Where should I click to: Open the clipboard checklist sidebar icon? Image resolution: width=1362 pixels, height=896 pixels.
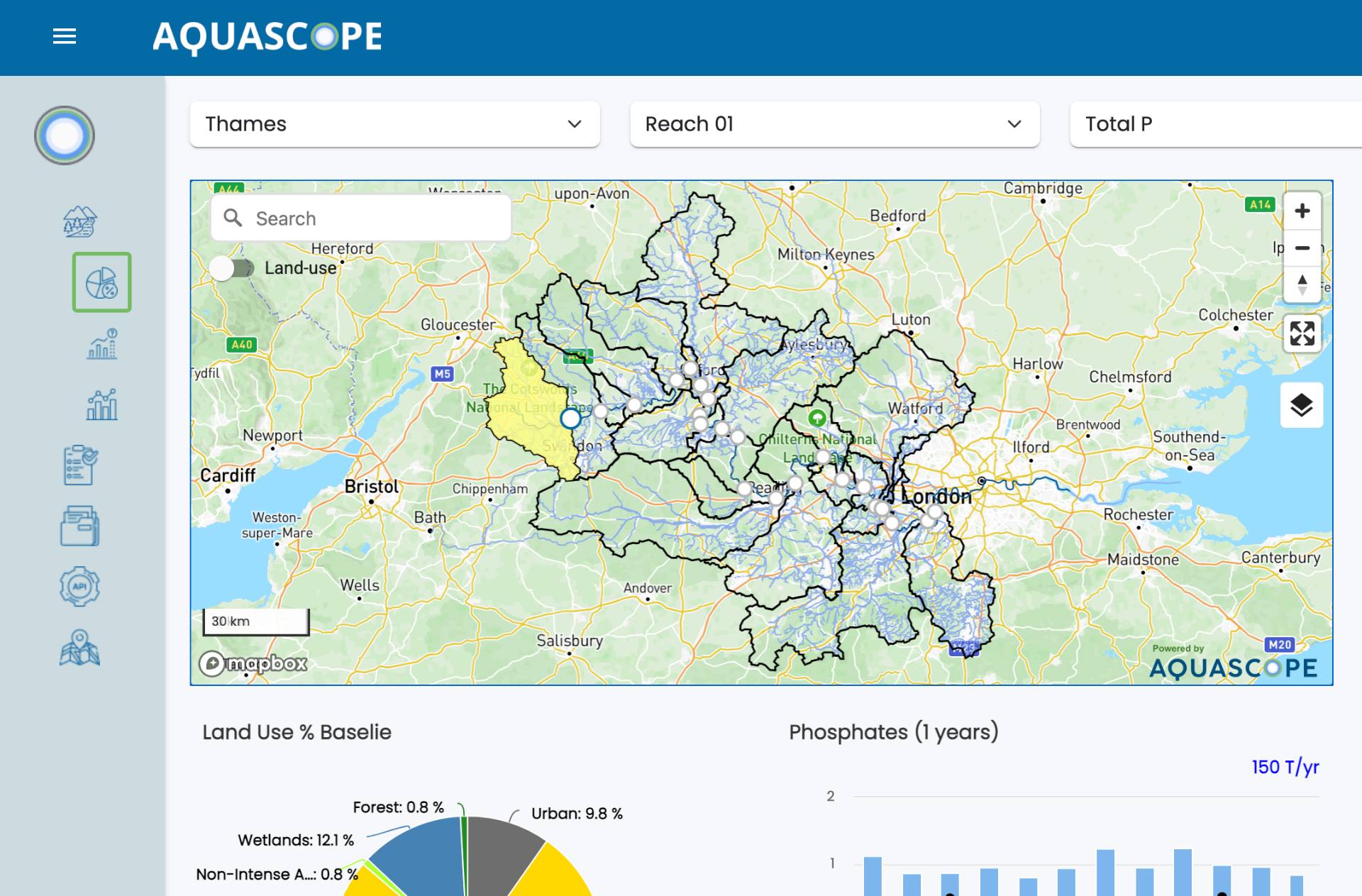[80, 465]
